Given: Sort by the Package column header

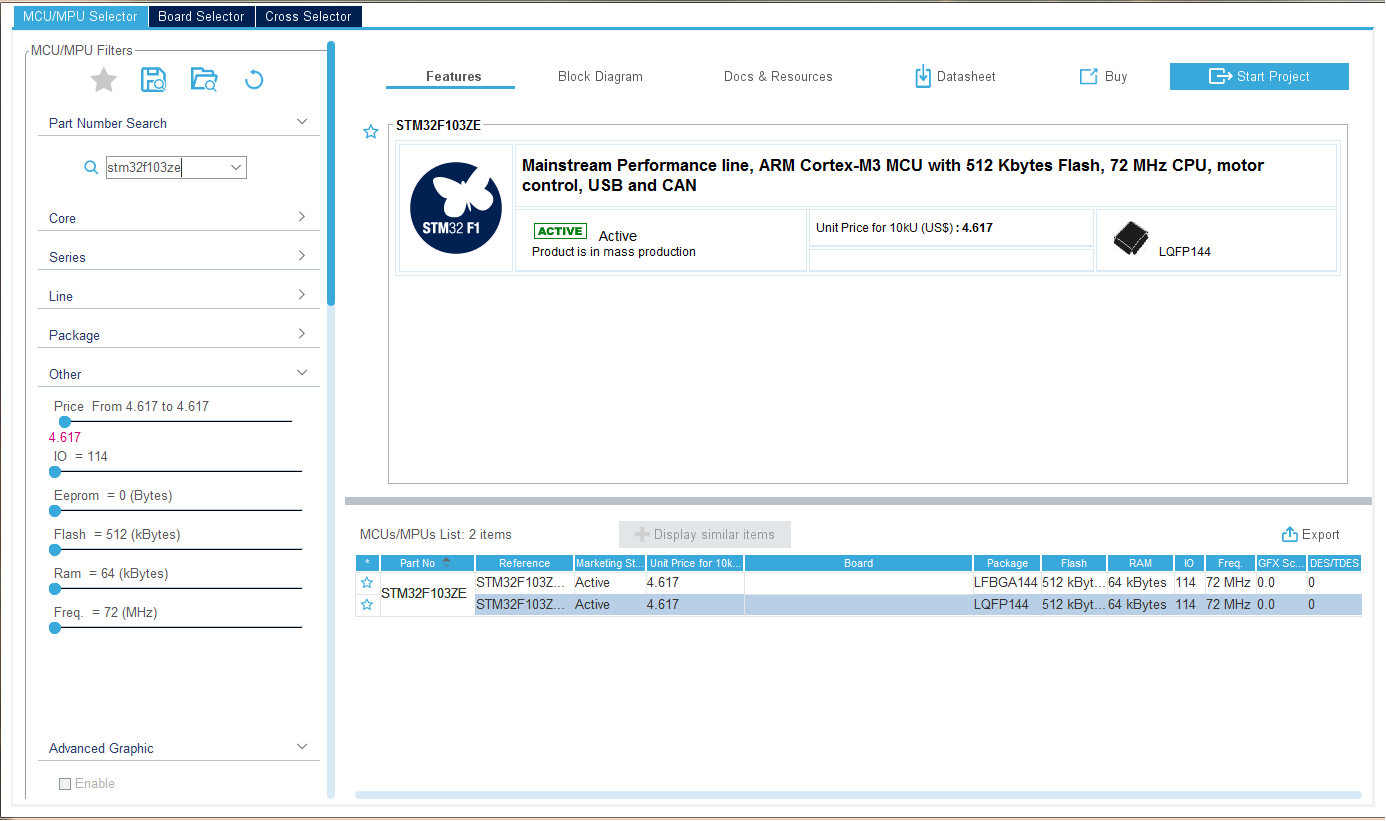Looking at the screenshot, I should click(1007, 563).
